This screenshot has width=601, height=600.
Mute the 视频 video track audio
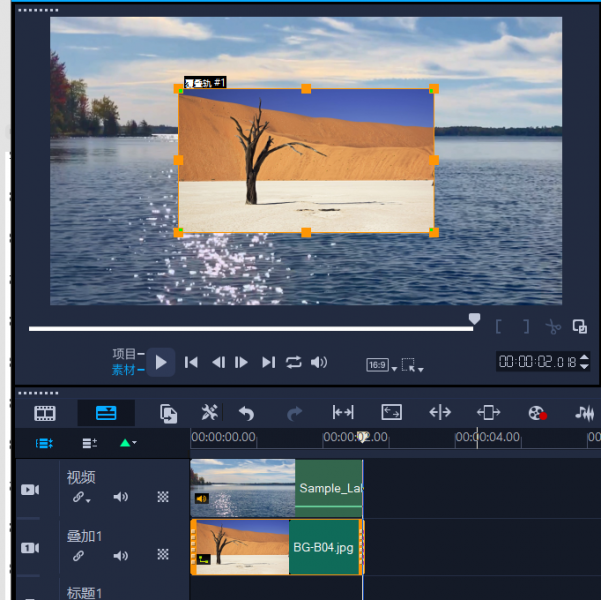(121, 497)
